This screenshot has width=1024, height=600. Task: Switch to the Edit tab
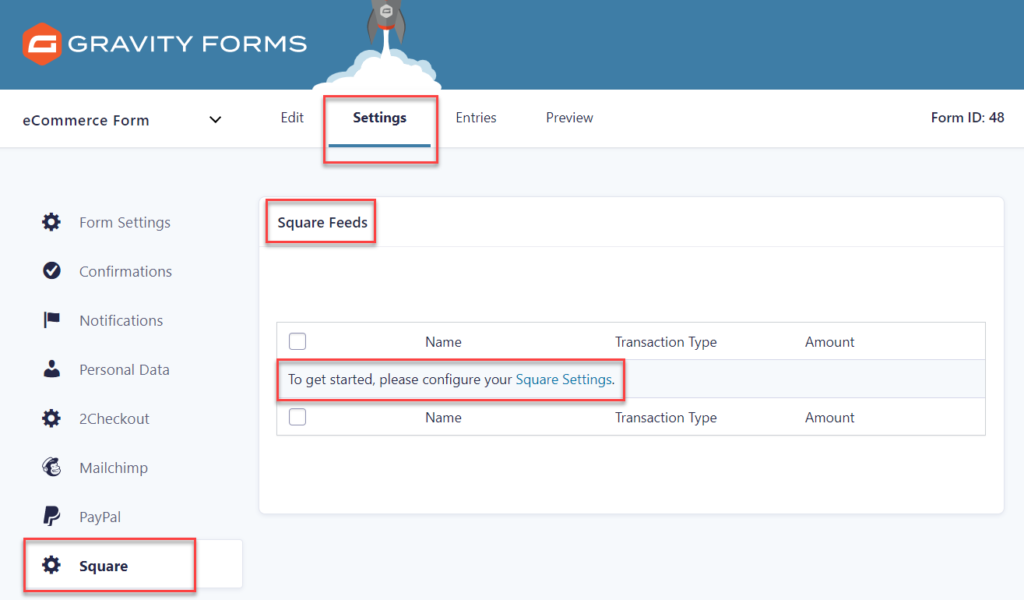291,117
